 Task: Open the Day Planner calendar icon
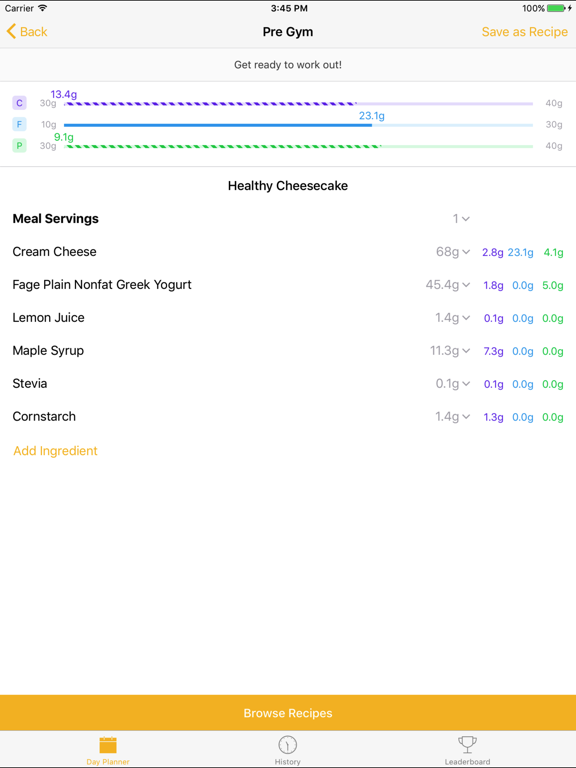pyautogui.click(x=108, y=744)
